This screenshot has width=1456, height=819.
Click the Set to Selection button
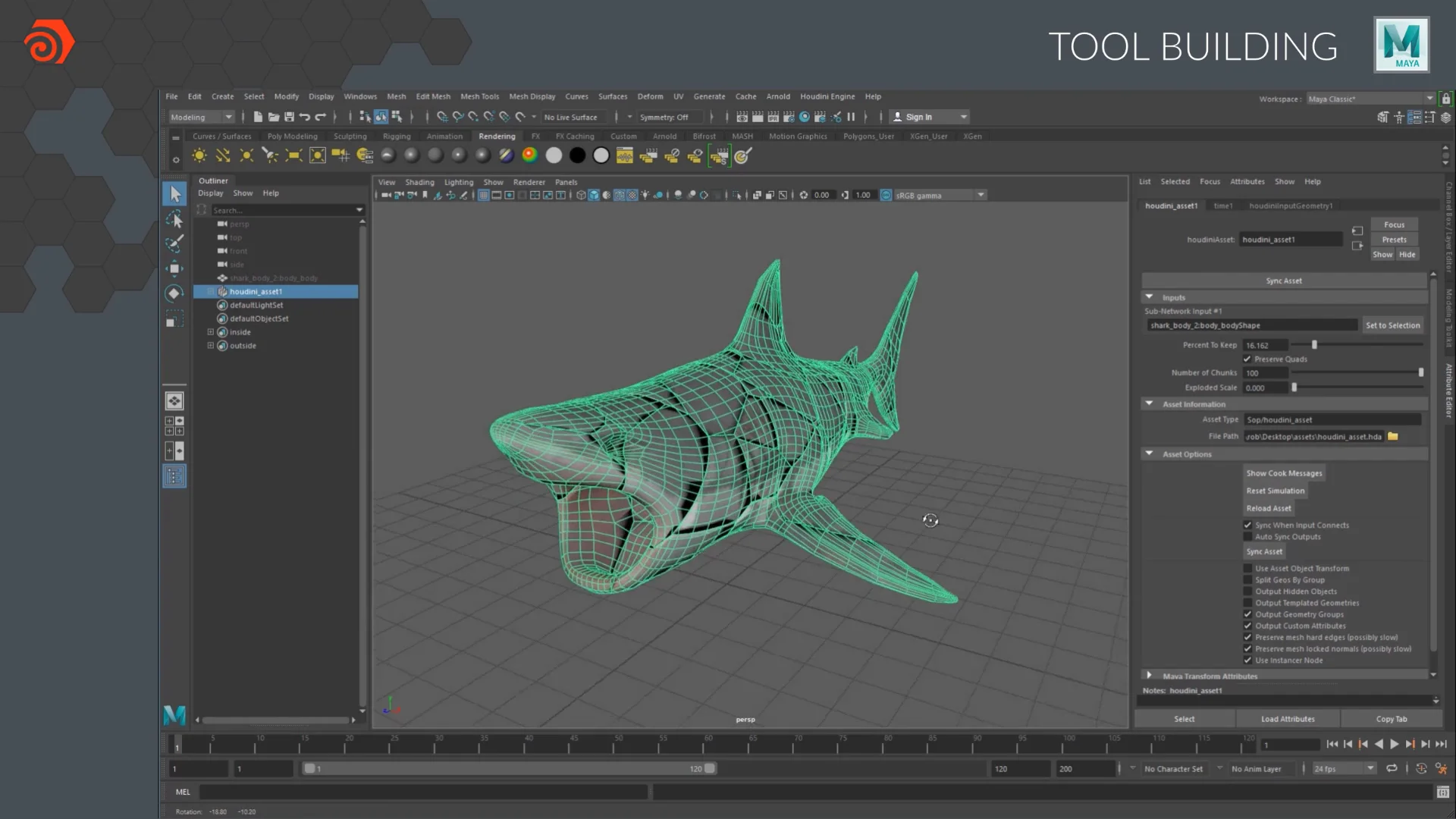[1392, 325]
